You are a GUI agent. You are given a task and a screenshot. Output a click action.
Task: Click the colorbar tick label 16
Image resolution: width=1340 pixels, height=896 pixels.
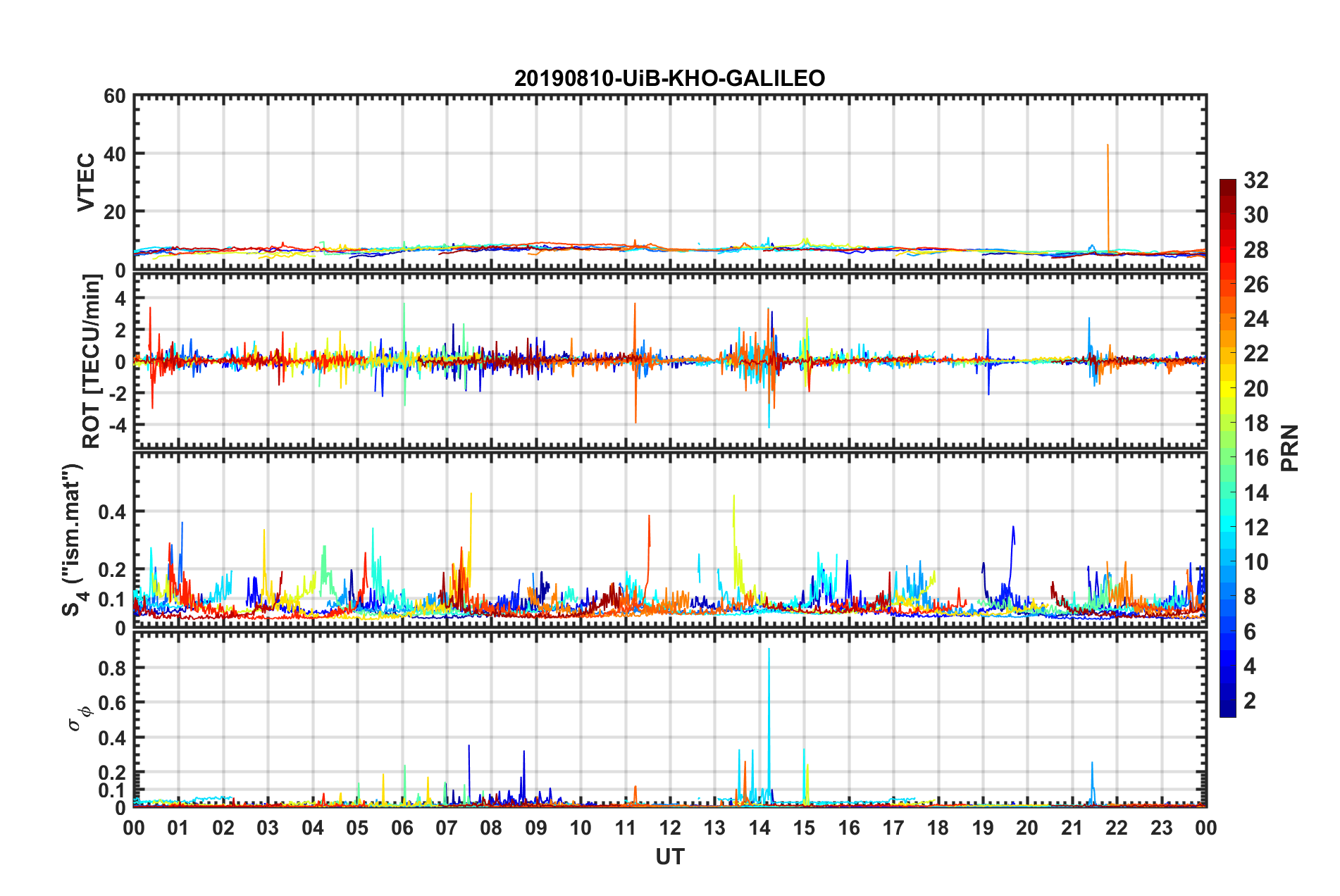(1255, 458)
